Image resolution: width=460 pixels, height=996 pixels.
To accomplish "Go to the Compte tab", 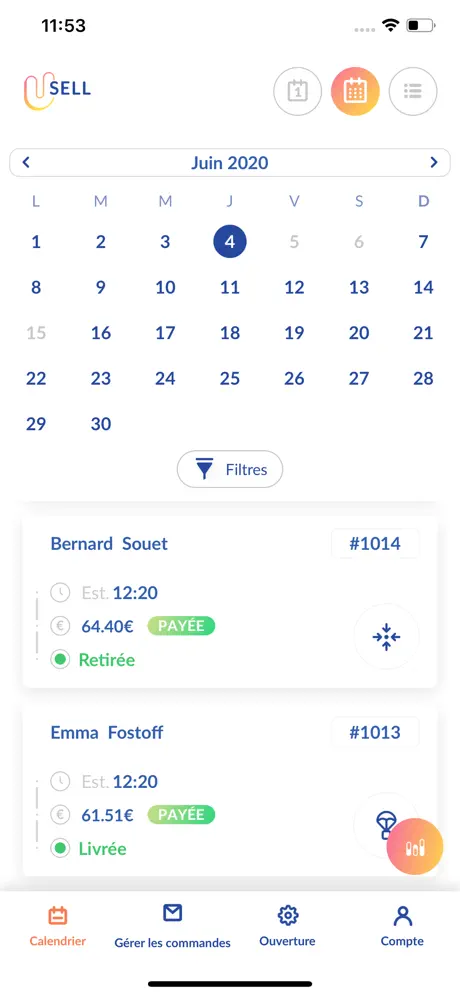I will tap(402, 925).
